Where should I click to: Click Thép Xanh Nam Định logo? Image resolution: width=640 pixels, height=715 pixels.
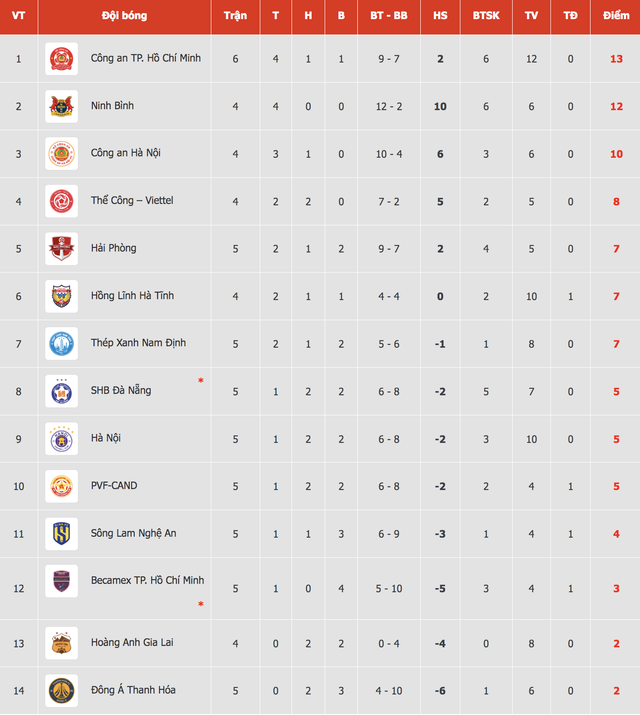pos(61,343)
